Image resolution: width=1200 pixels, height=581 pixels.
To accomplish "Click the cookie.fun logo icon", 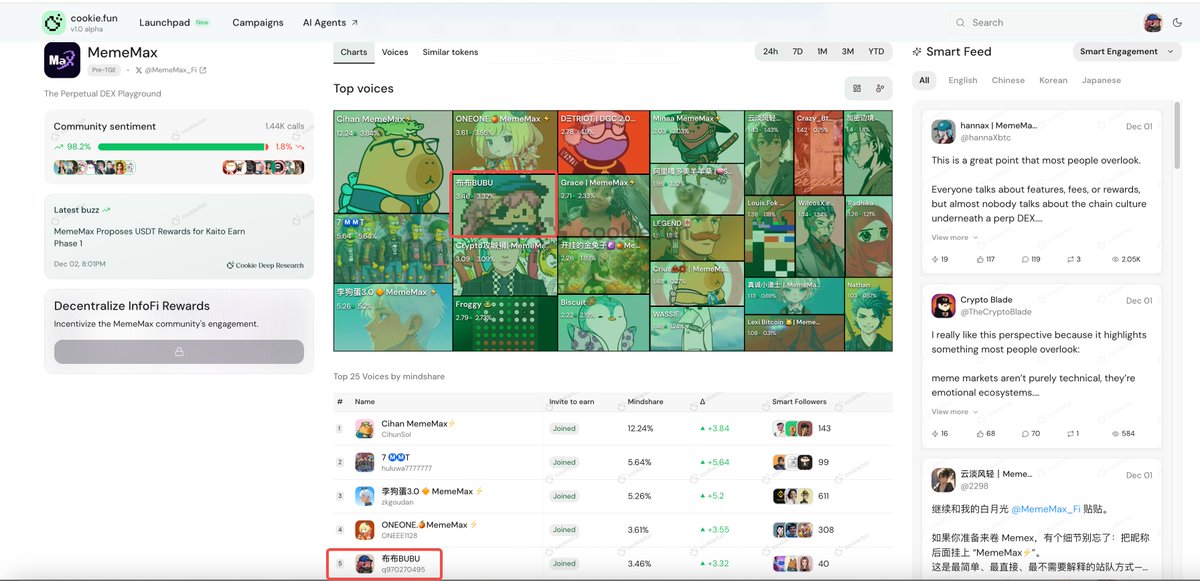I will [x=54, y=22].
